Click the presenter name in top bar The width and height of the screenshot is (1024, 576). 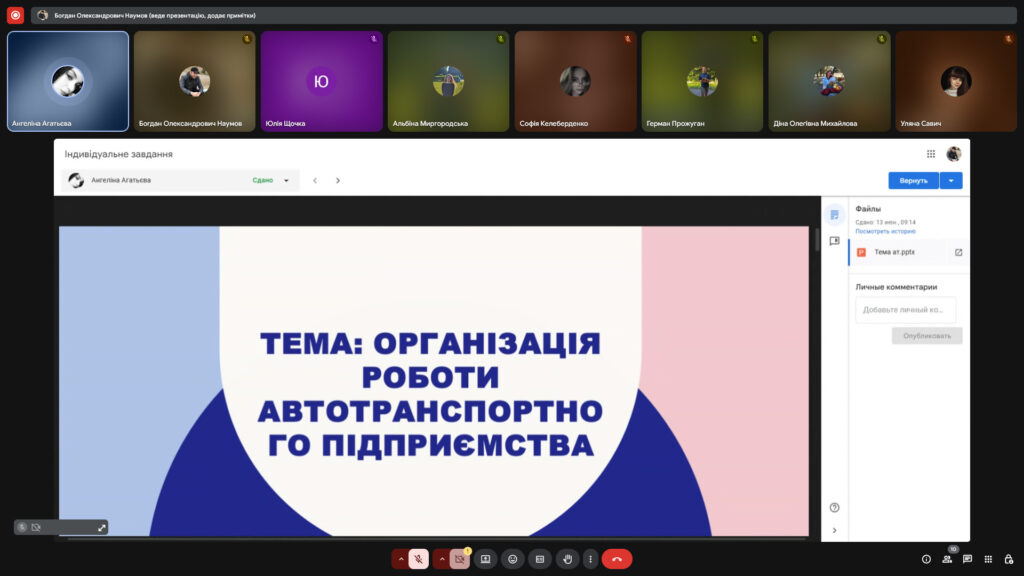coord(155,15)
